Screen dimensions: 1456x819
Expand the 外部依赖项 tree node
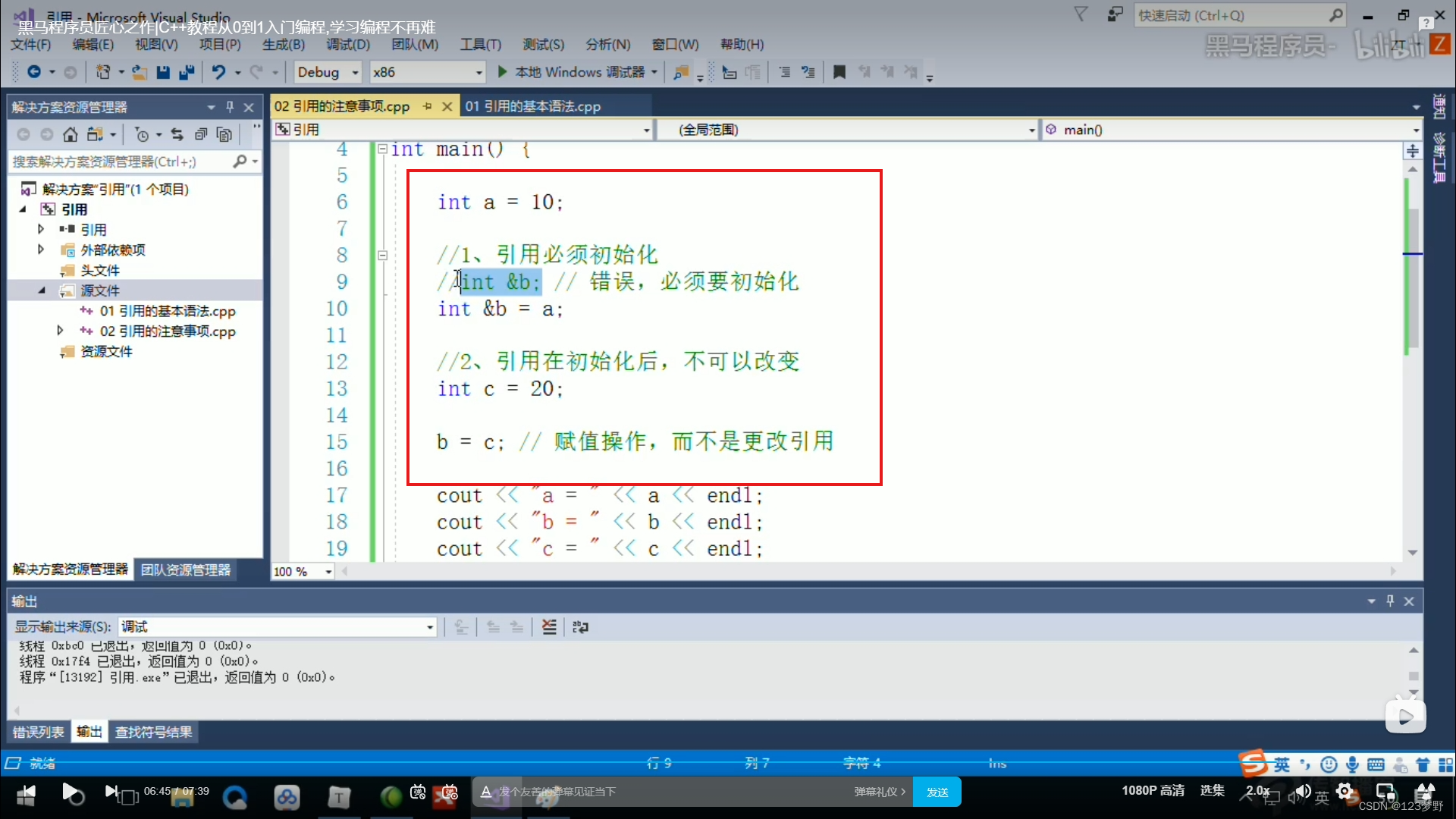[41, 249]
